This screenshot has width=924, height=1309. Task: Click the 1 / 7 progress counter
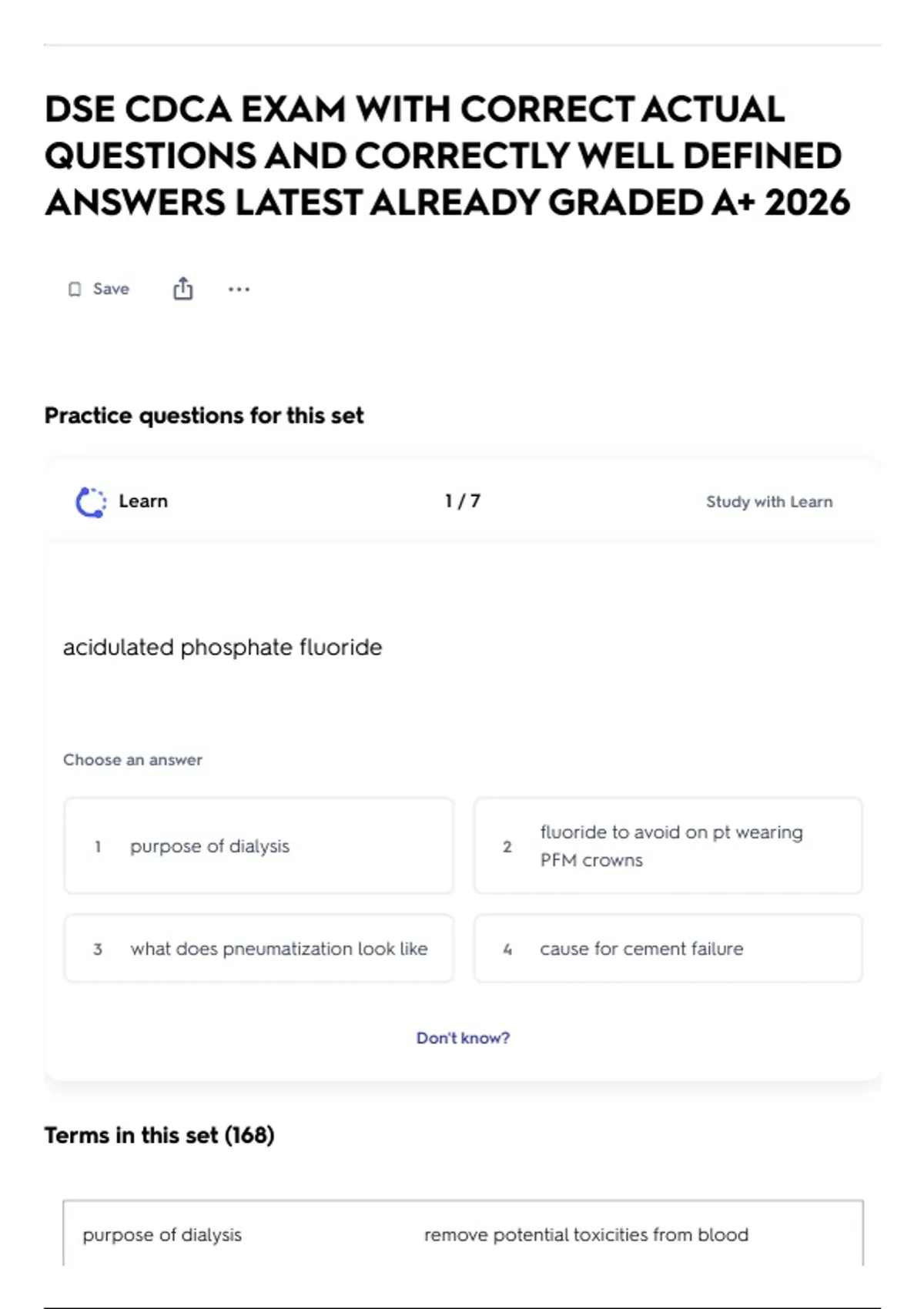(x=463, y=501)
